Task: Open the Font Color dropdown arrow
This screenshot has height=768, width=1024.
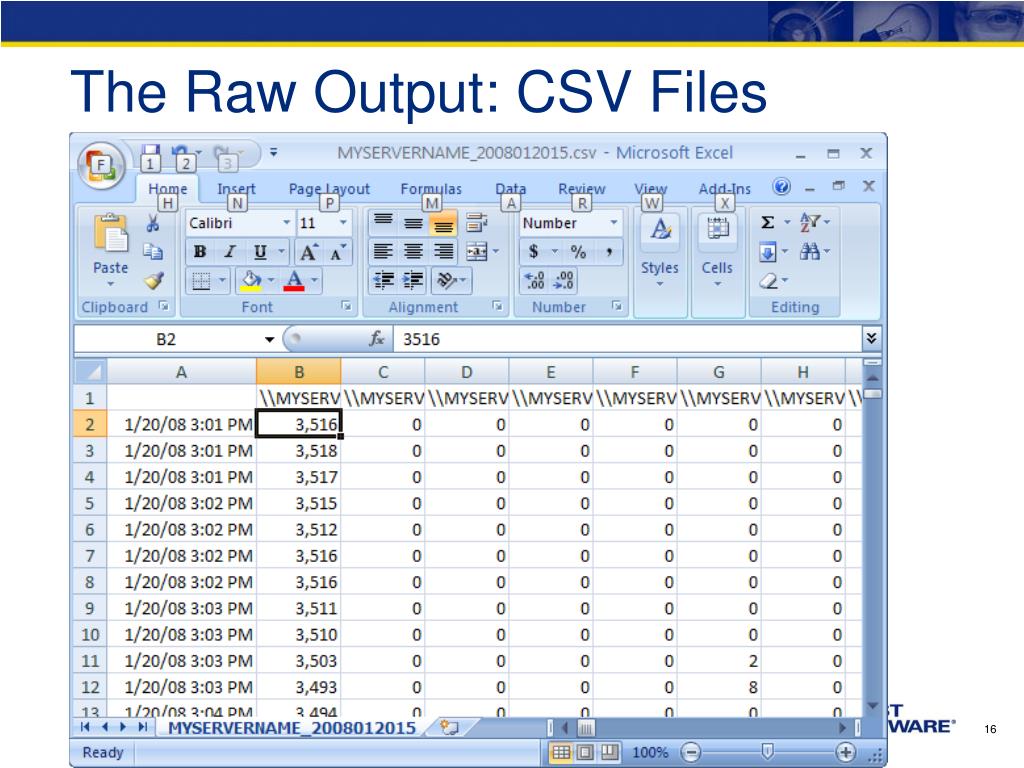Action: point(313,278)
